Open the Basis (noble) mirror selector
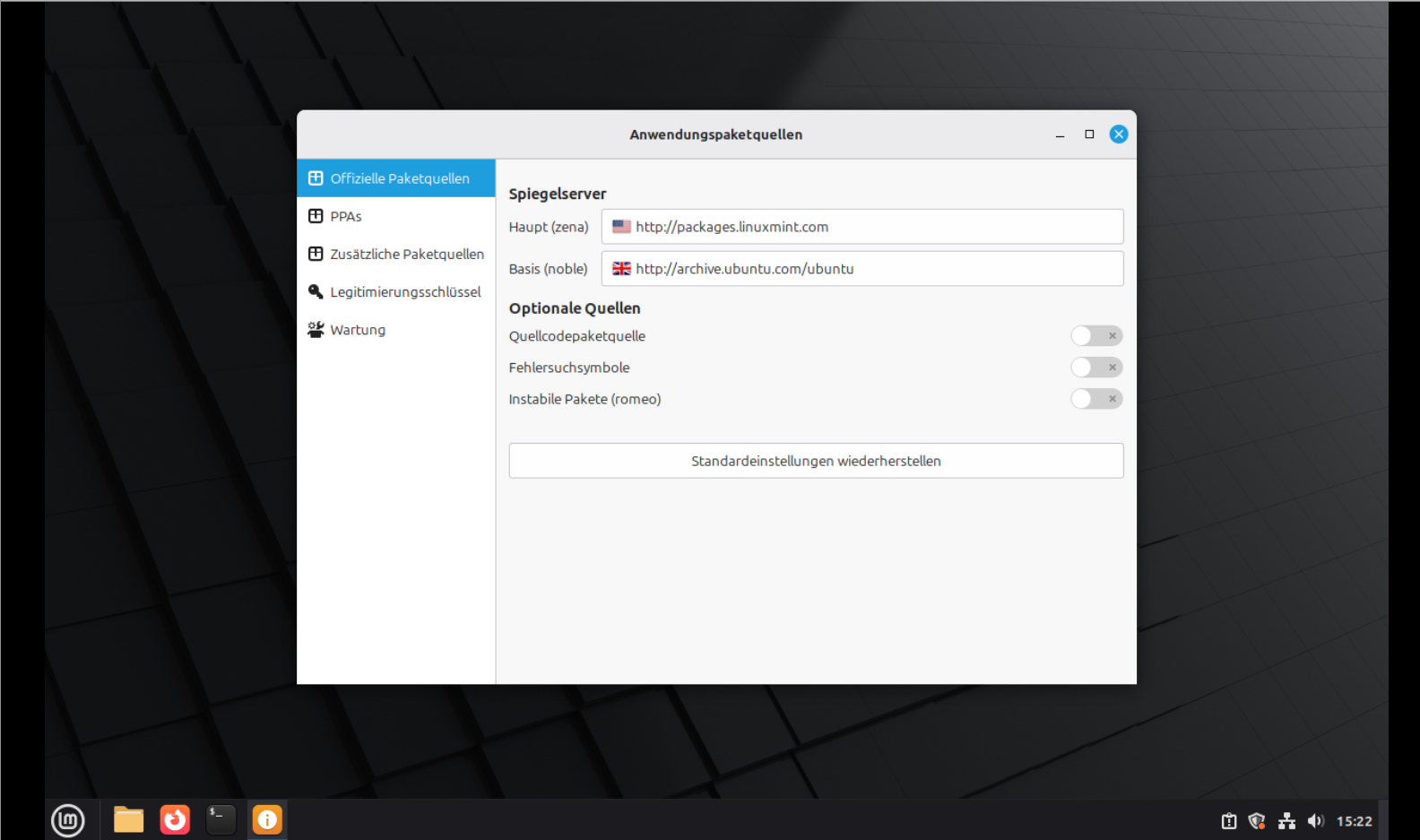 (862, 269)
